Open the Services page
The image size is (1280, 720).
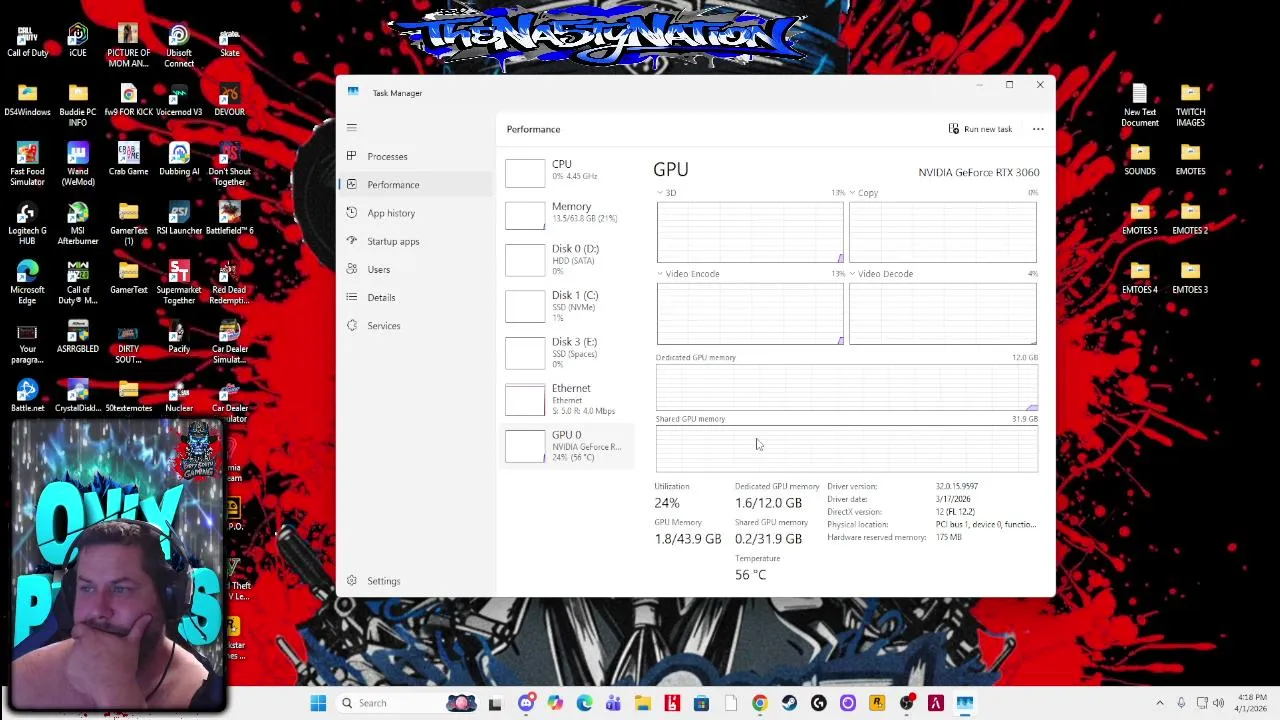tap(414, 325)
